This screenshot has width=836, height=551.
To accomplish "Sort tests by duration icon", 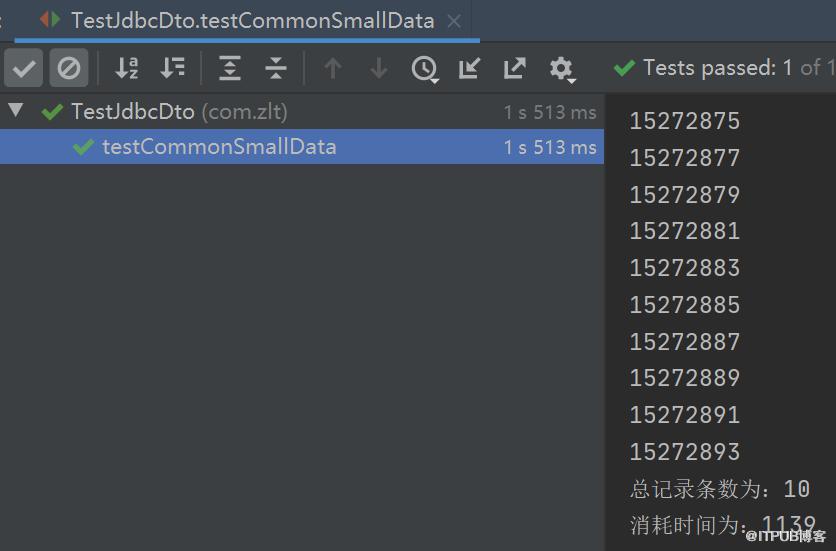I will pyautogui.click(x=172, y=68).
